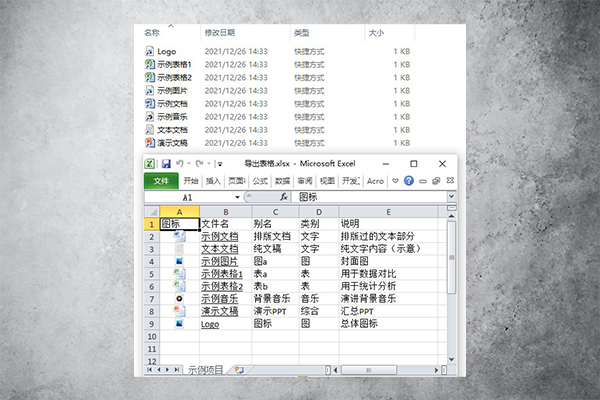This screenshot has height=400, width=600.
Task: Select column A header
Action: [179, 212]
